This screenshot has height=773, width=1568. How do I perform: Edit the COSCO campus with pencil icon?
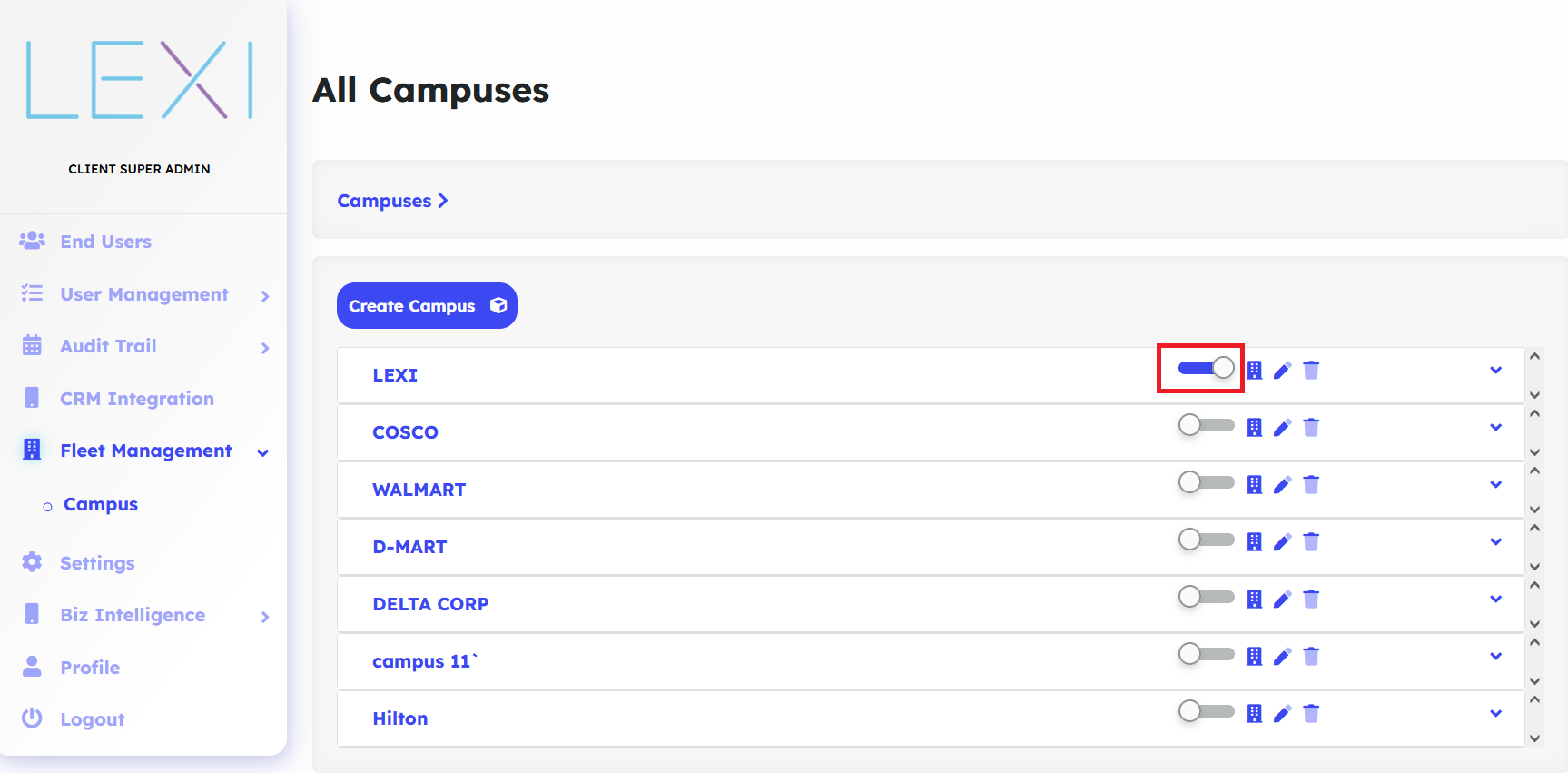(x=1282, y=428)
